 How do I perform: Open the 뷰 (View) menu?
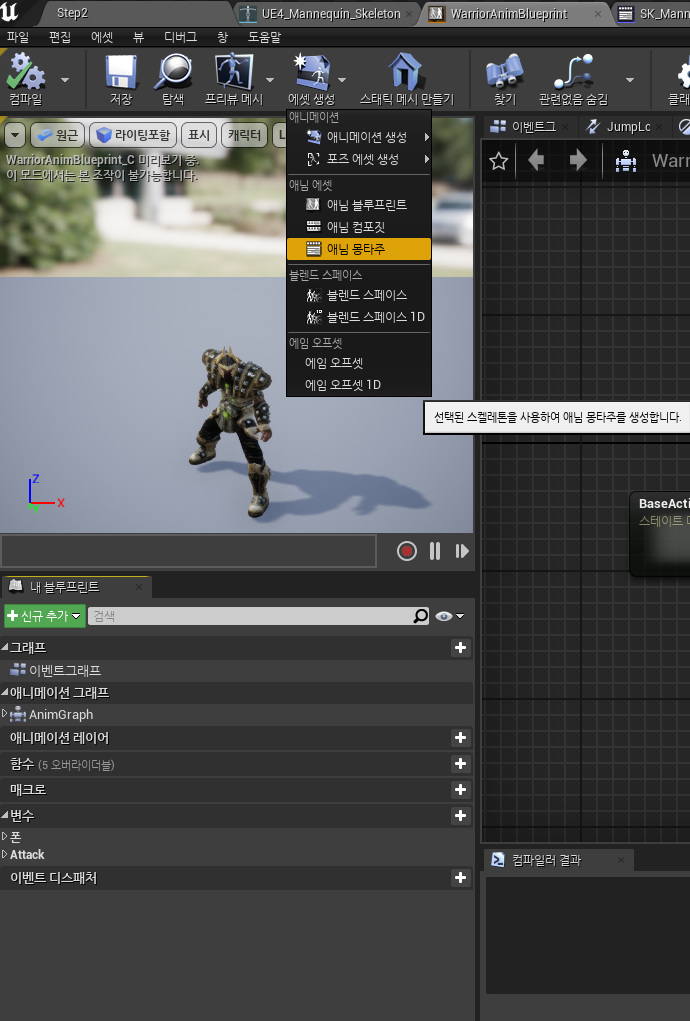139,37
